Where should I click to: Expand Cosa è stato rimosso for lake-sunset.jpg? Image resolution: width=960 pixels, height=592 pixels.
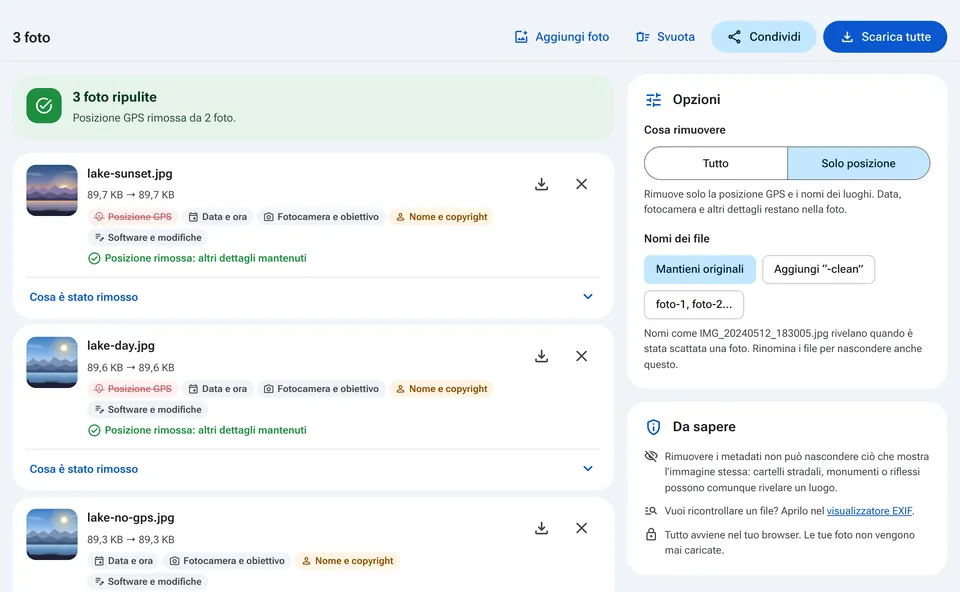pyautogui.click(x=313, y=297)
